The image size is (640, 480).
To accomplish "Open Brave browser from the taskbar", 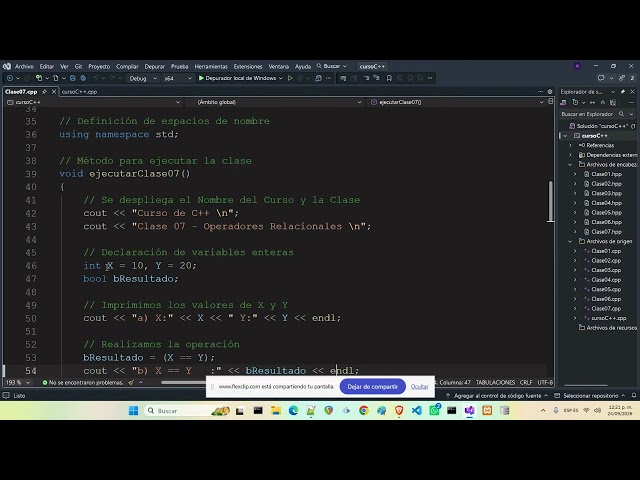I will click(399, 411).
